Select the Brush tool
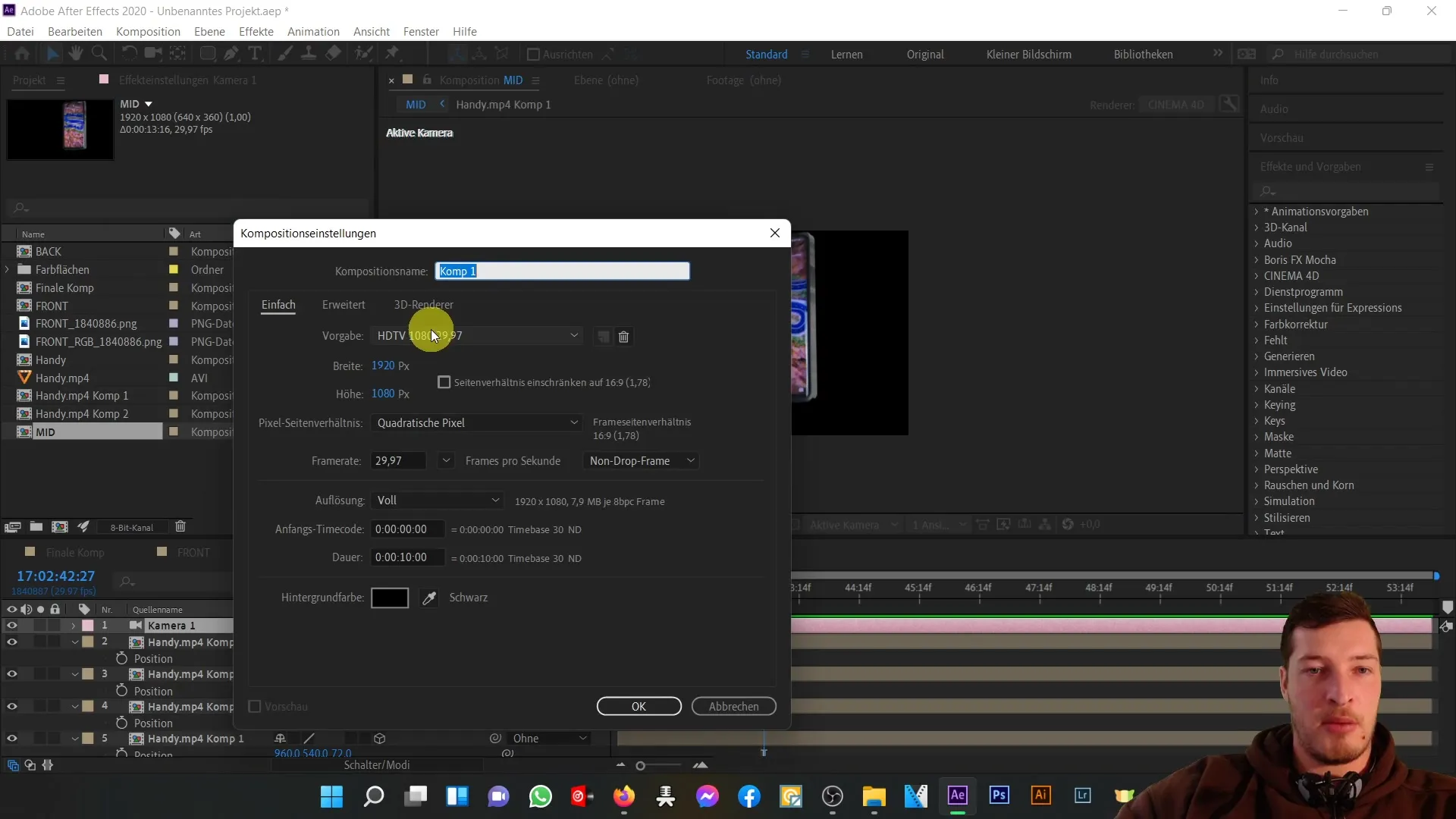The width and height of the screenshot is (1456, 819). 285,54
